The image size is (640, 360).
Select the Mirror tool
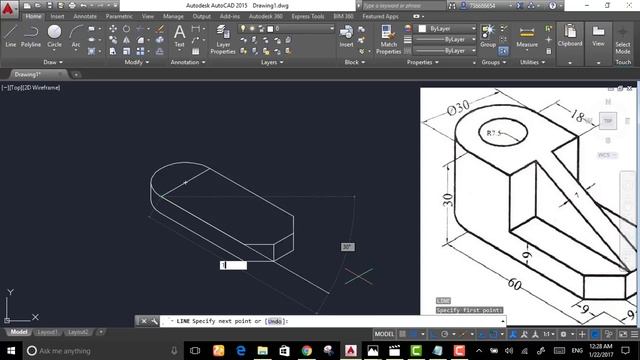point(127,40)
